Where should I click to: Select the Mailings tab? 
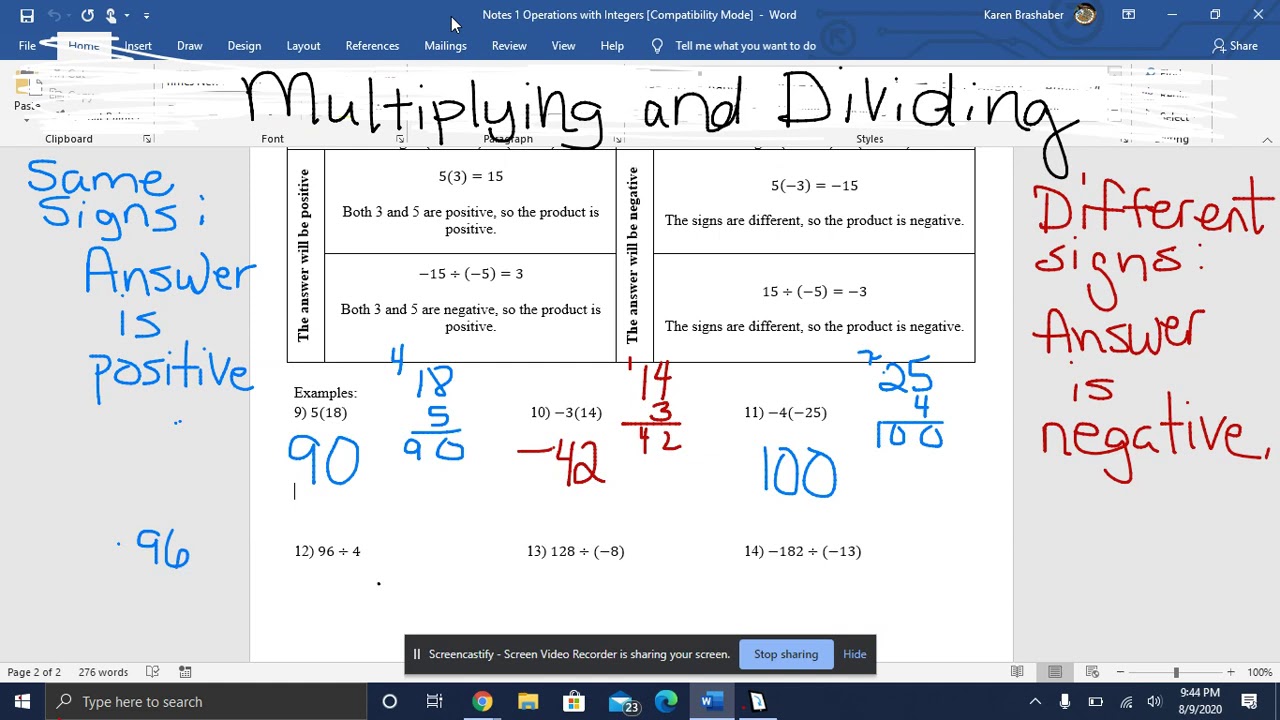(445, 46)
